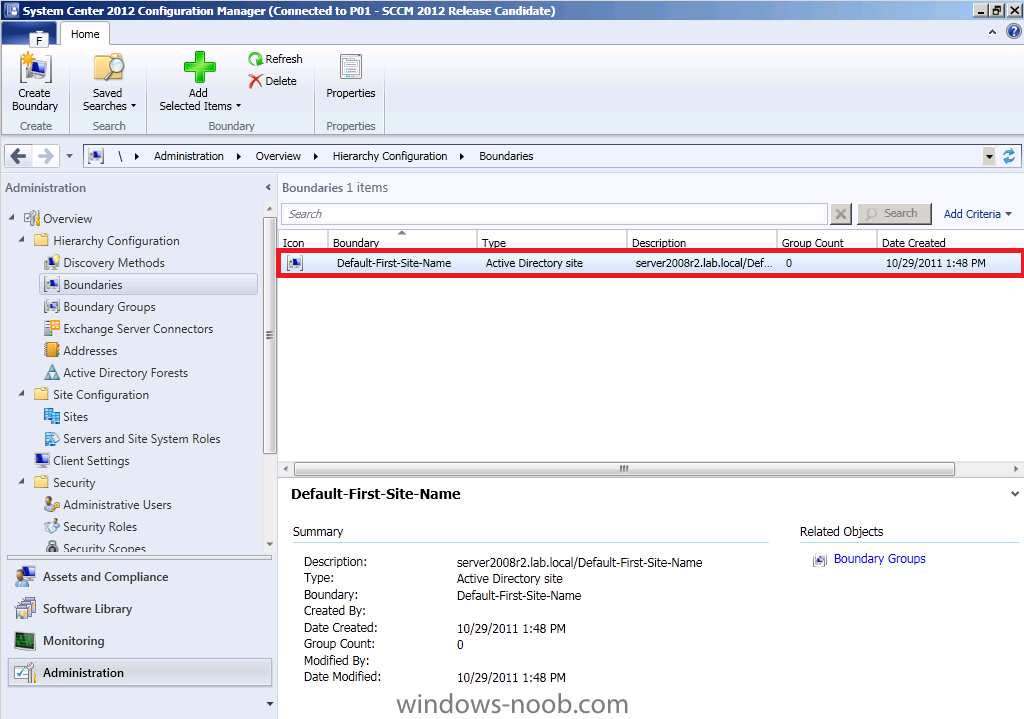
Task: Click Administration in the breadcrumb
Action: pos(189,156)
